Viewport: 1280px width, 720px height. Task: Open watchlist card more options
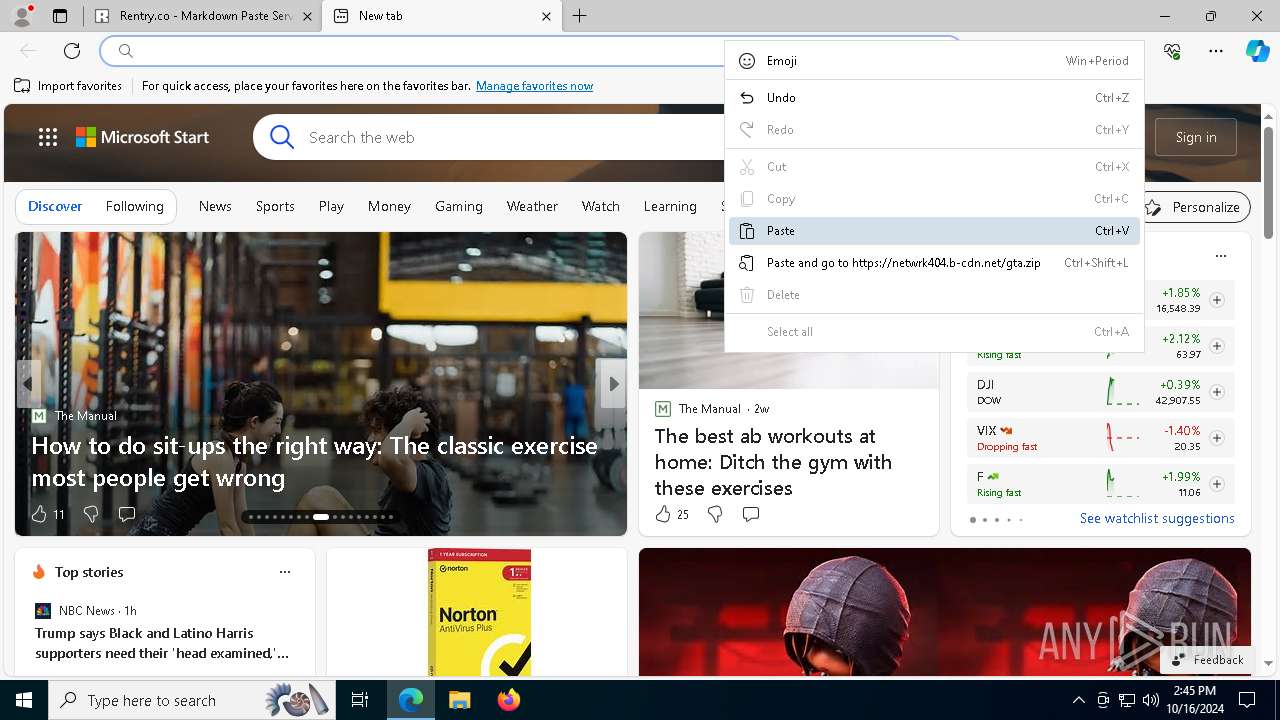pyautogui.click(x=1220, y=256)
